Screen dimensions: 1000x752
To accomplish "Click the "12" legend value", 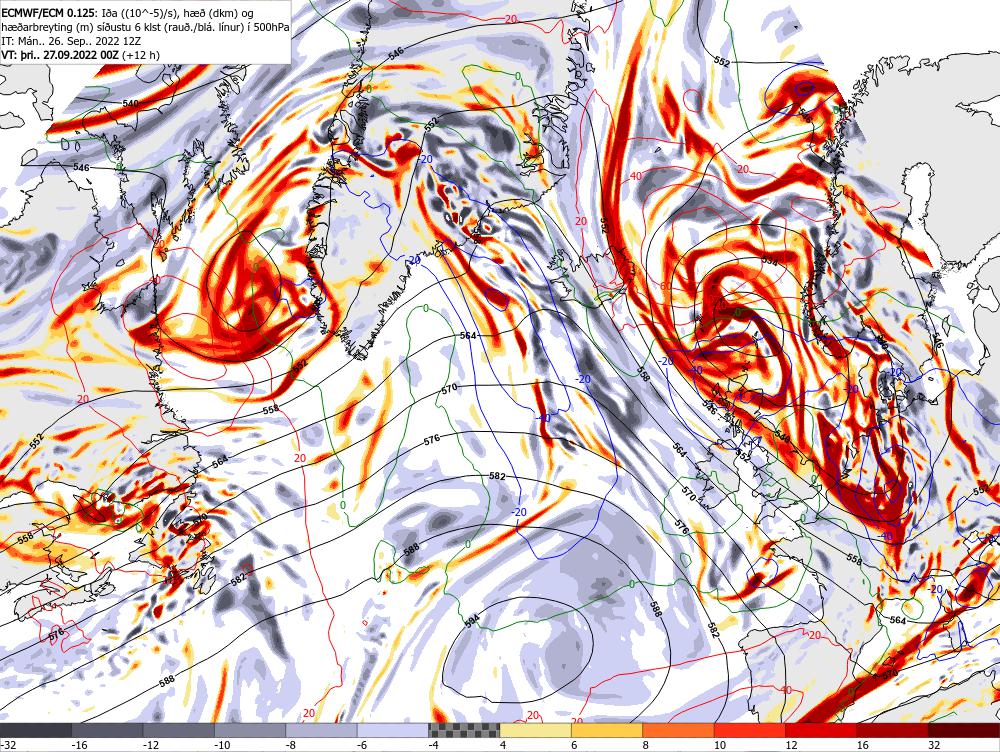I will 791,745.
